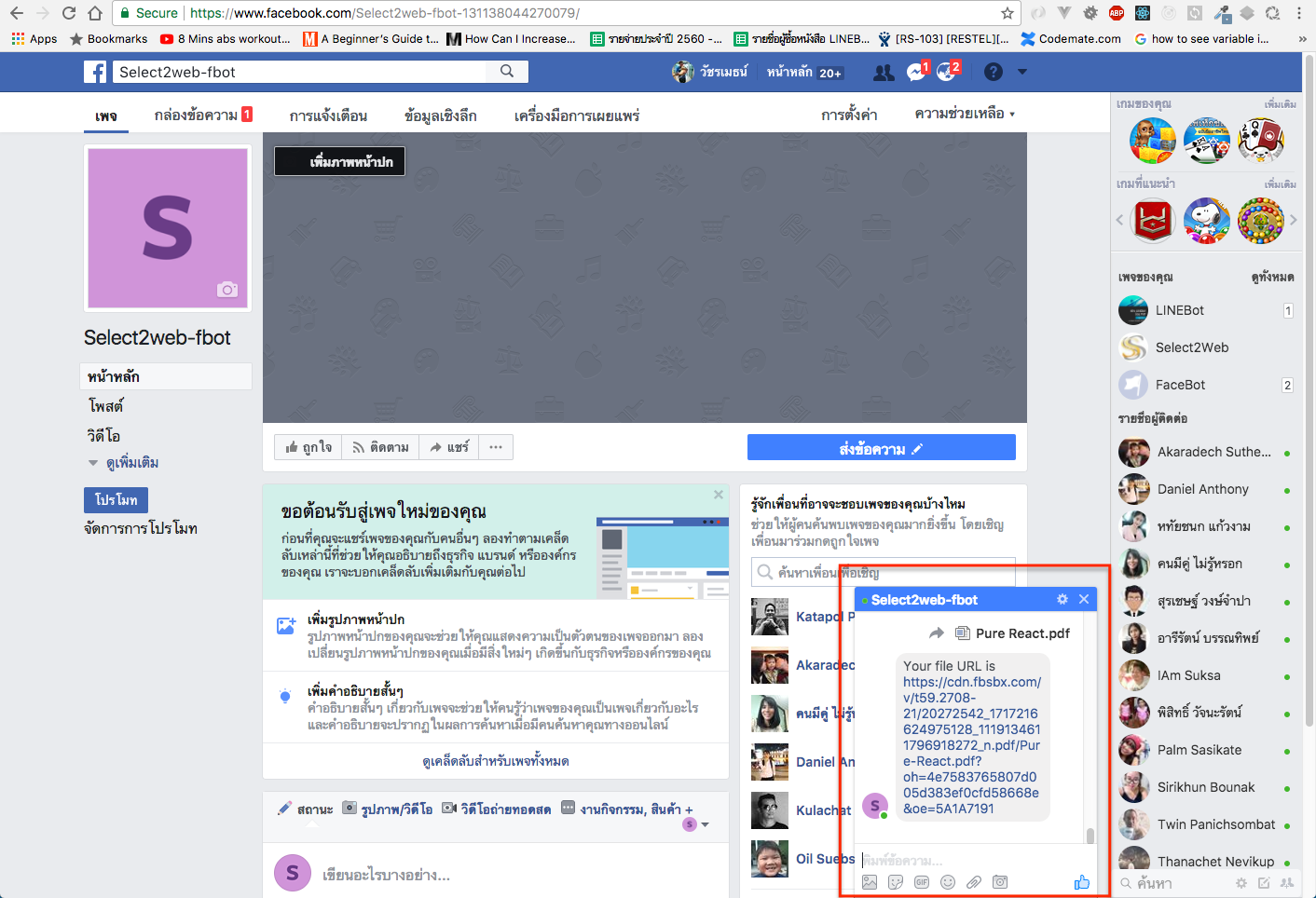
Task: Open the sticker picker in chat
Action: tap(896, 882)
